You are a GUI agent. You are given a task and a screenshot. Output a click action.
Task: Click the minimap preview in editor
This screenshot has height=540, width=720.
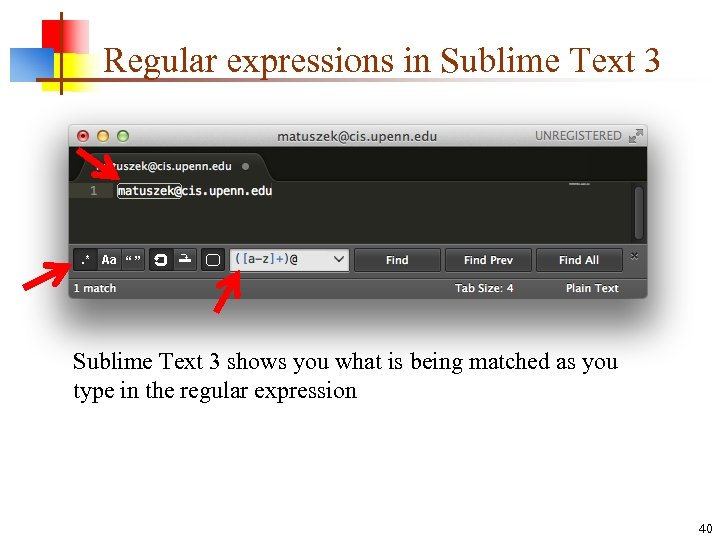pyautogui.click(x=579, y=184)
